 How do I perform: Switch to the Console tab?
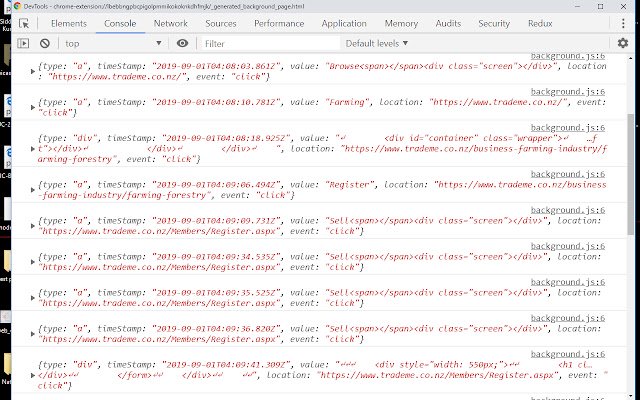pos(120,24)
